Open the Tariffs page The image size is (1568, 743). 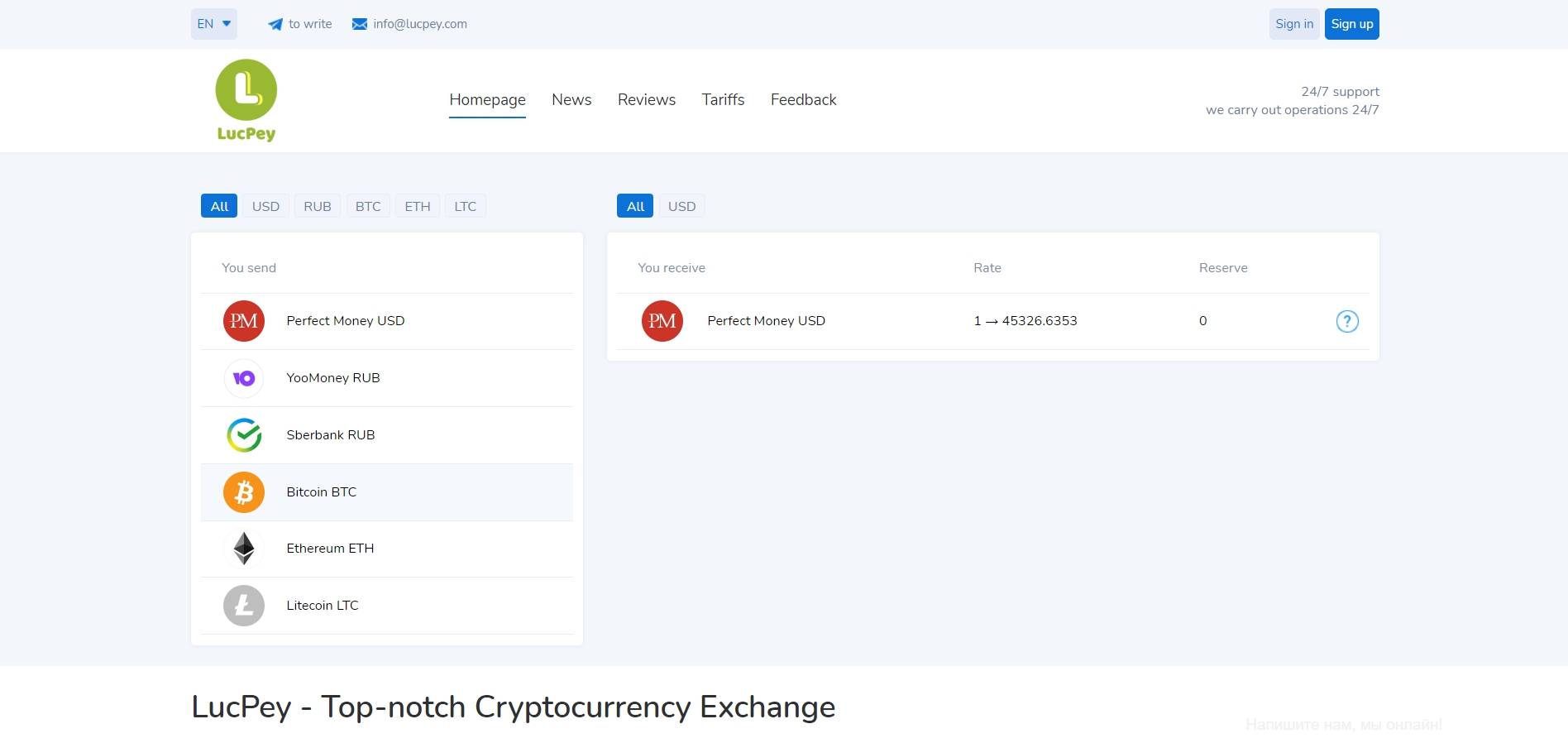pos(723,100)
